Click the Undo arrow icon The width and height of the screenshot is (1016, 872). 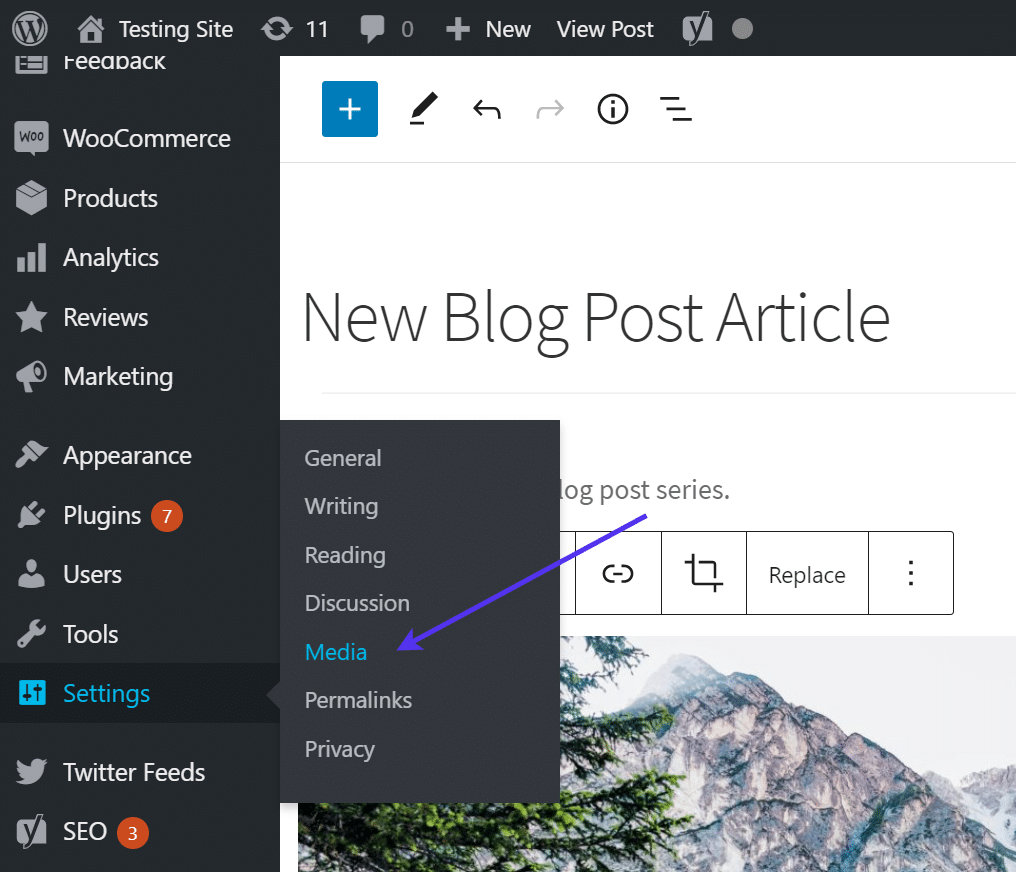click(487, 109)
